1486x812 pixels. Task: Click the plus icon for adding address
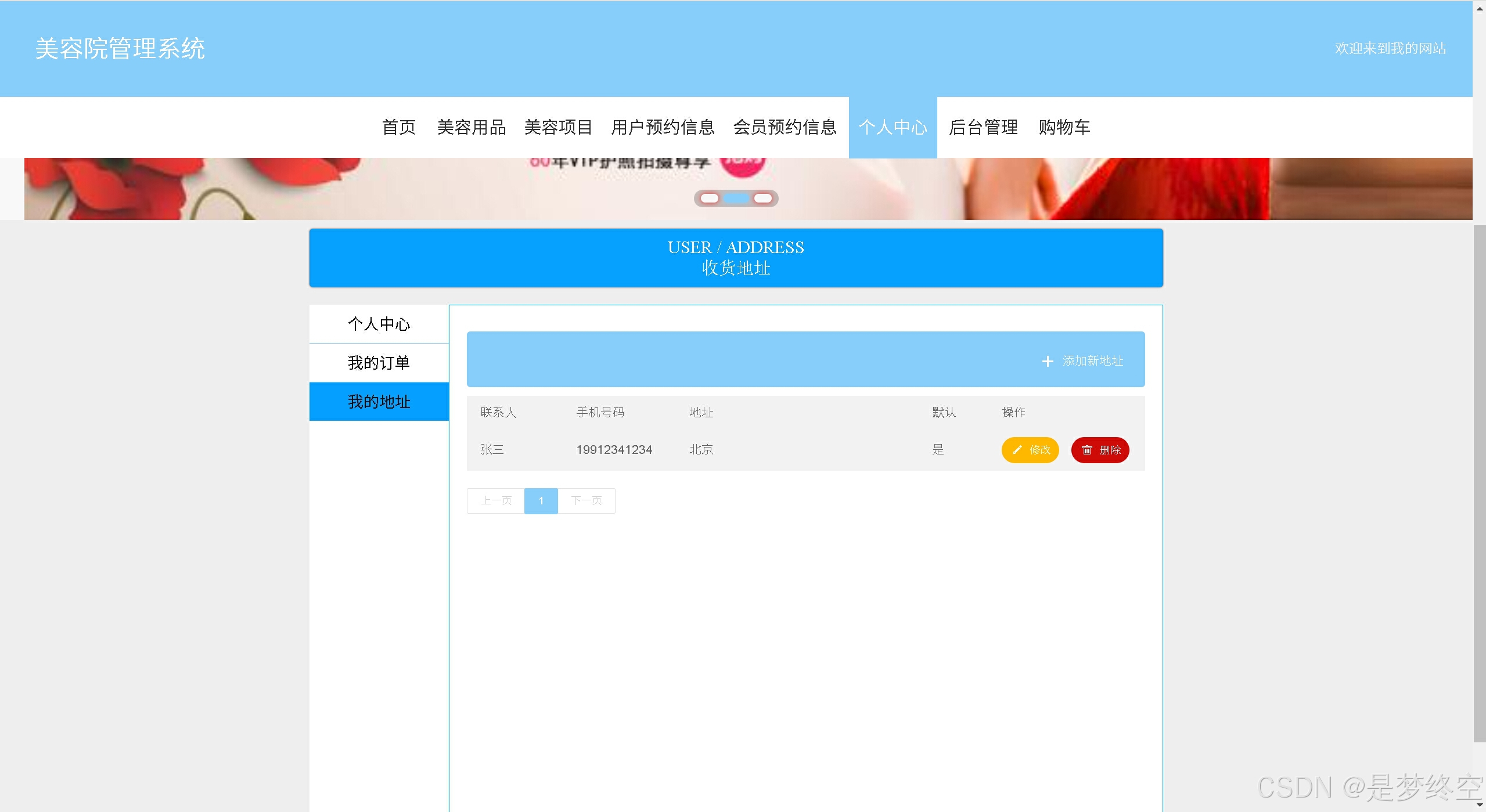(1047, 362)
